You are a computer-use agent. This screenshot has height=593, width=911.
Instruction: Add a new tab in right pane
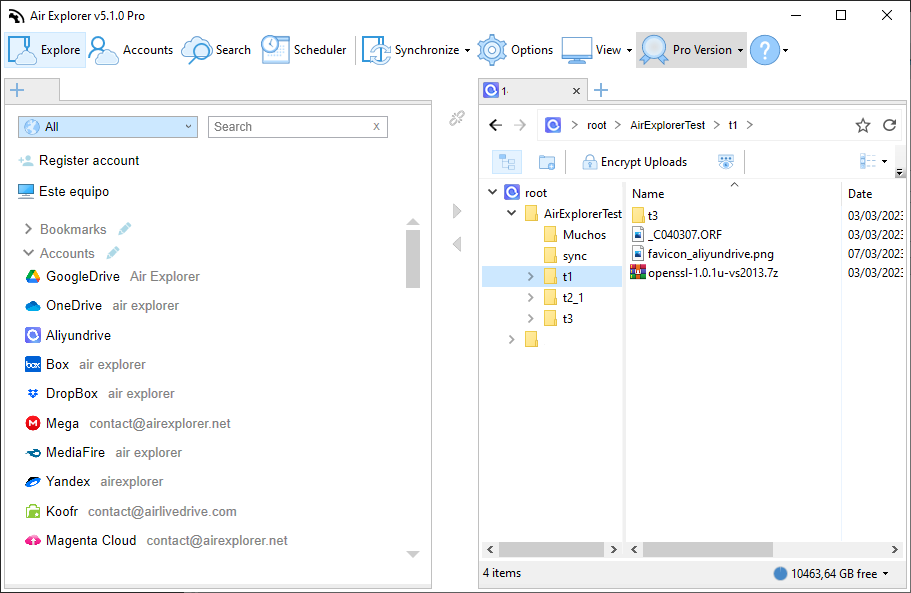point(601,90)
